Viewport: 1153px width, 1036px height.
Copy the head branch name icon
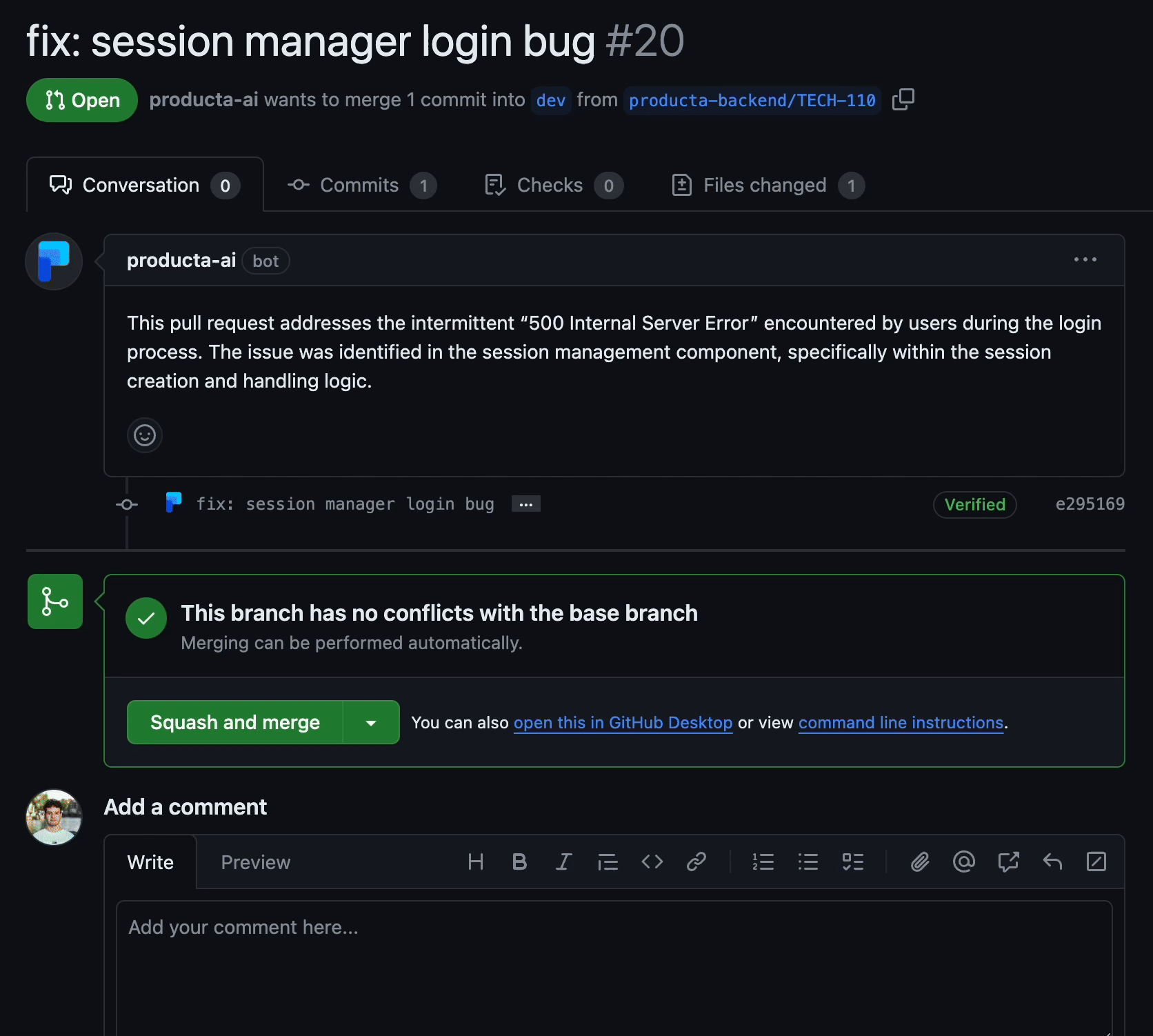[903, 100]
